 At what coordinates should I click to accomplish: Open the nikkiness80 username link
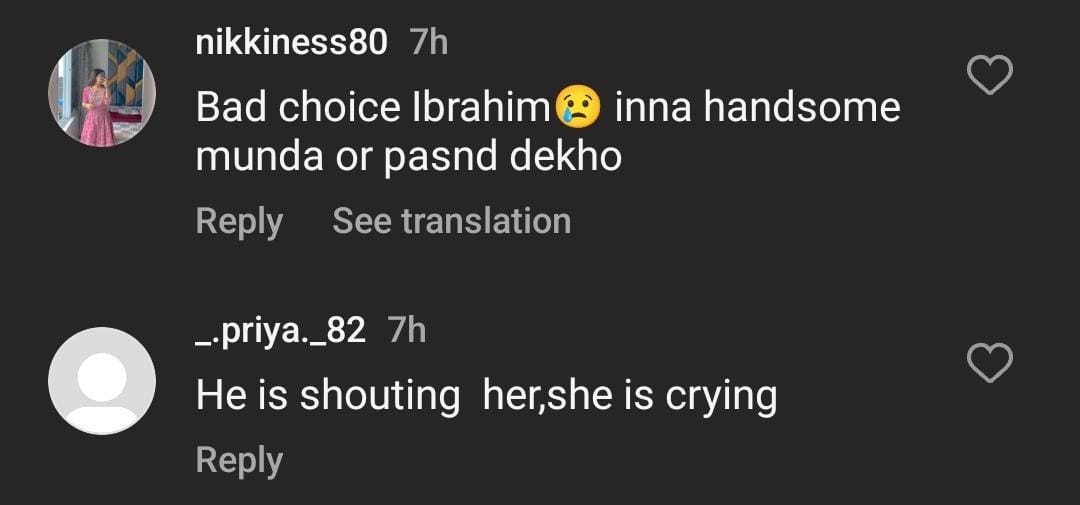pos(291,43)
